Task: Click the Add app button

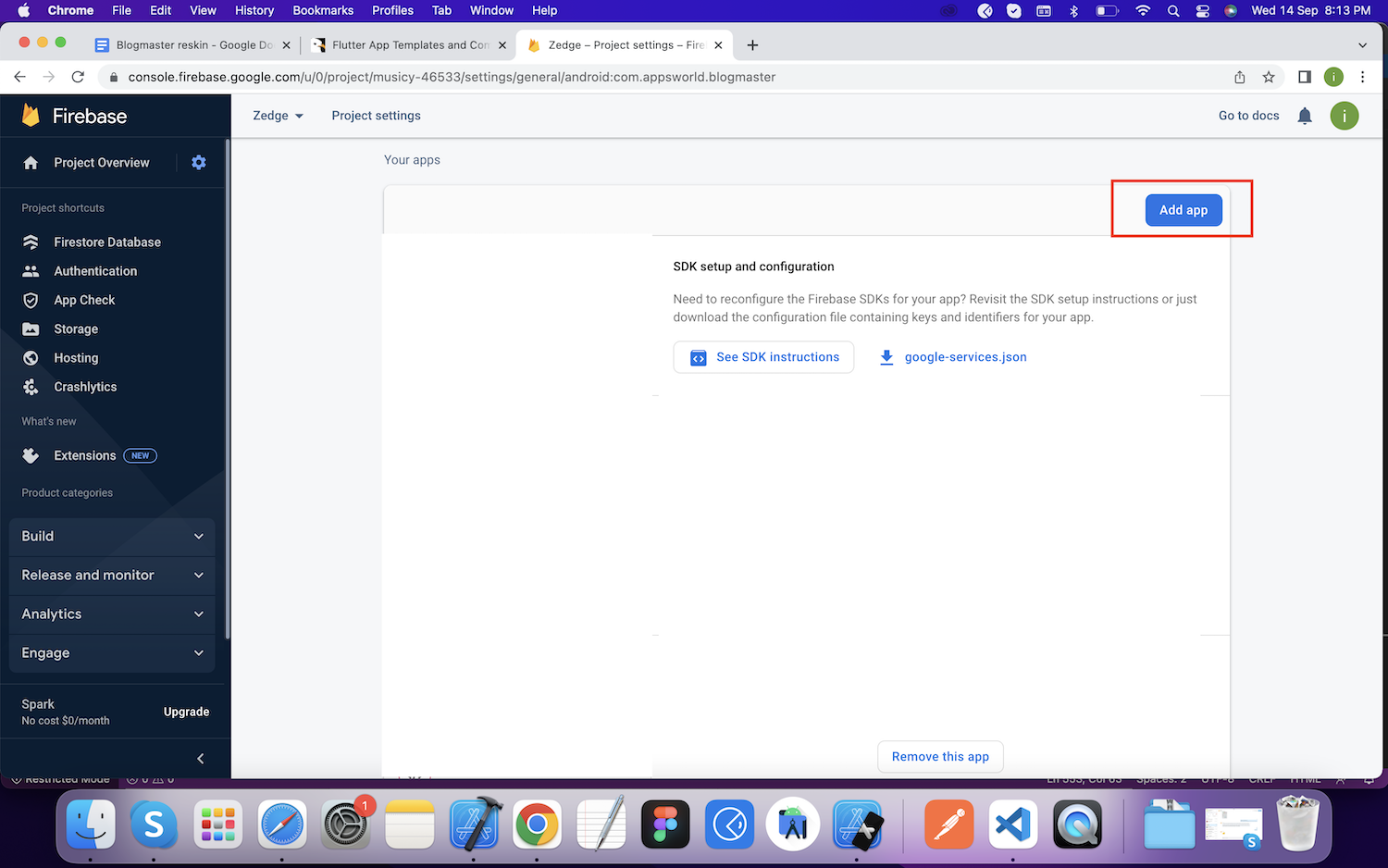Action: pos(1184,210)
